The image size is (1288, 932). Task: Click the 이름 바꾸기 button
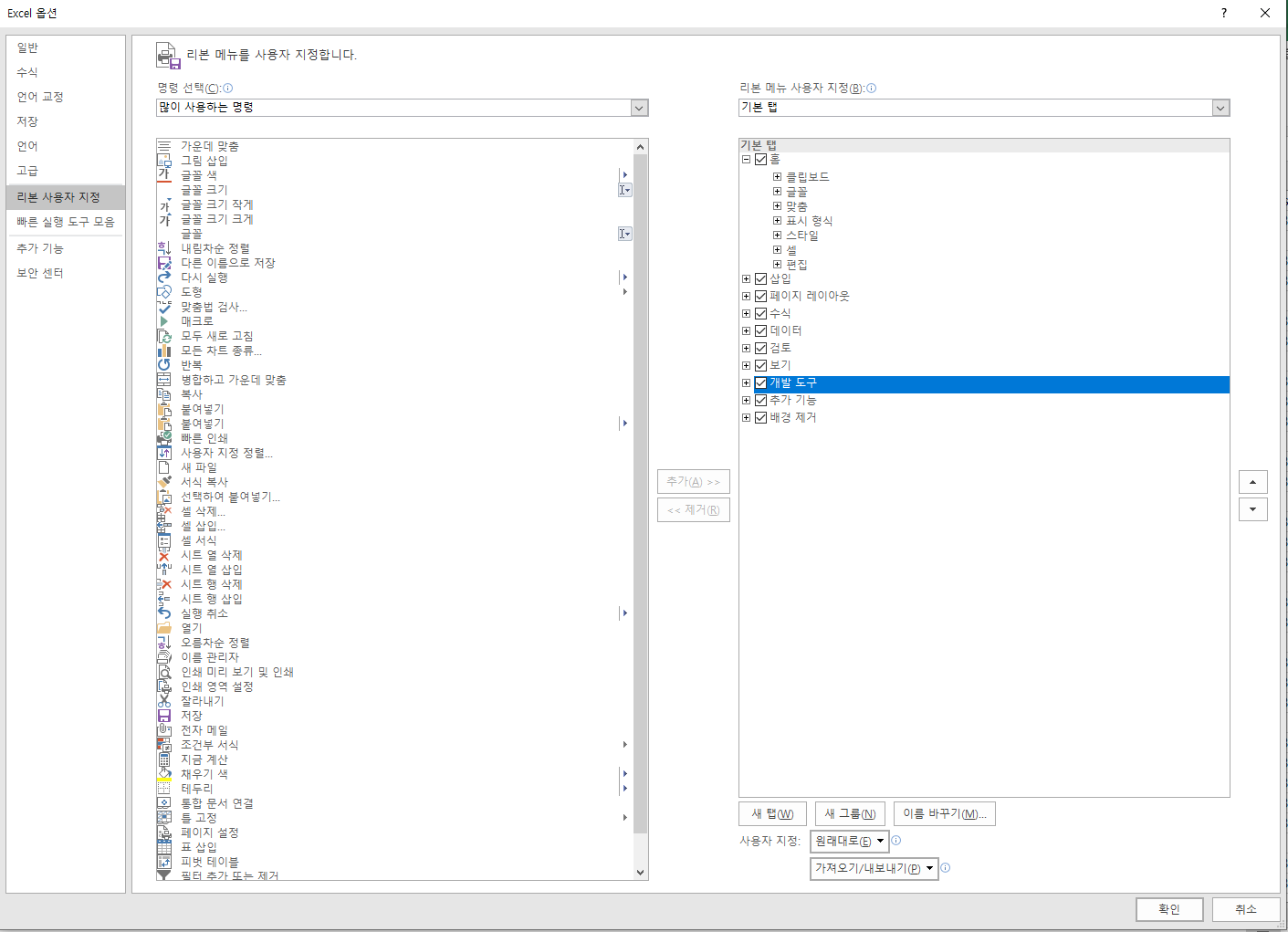click(x=945, y=813)
